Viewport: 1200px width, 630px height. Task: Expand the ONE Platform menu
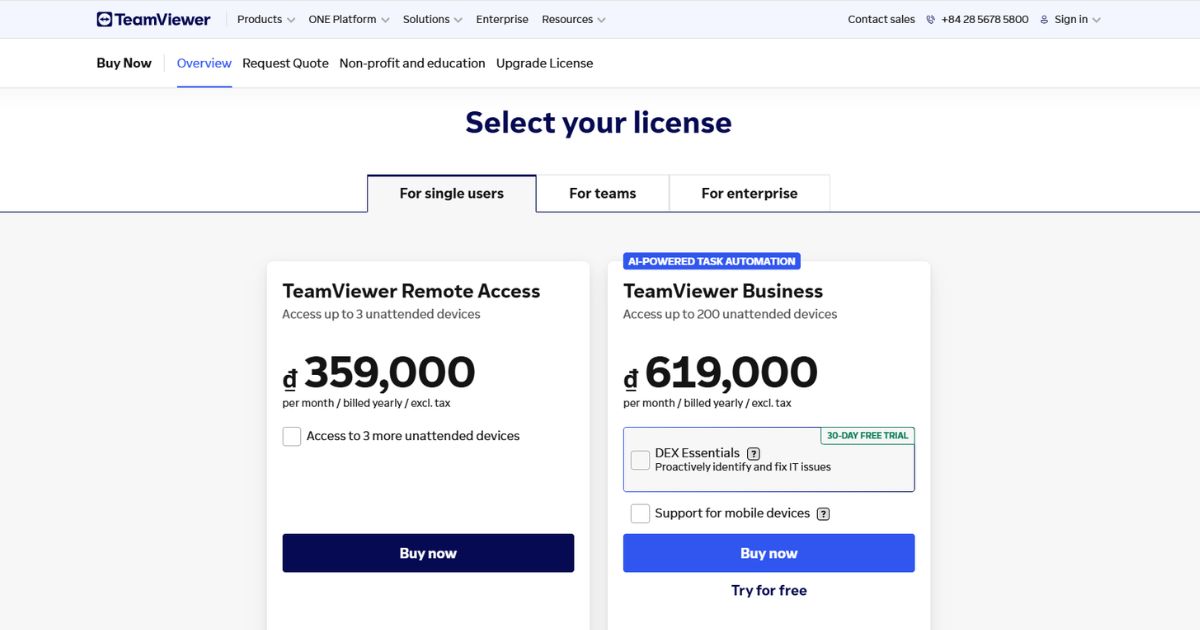349,19
